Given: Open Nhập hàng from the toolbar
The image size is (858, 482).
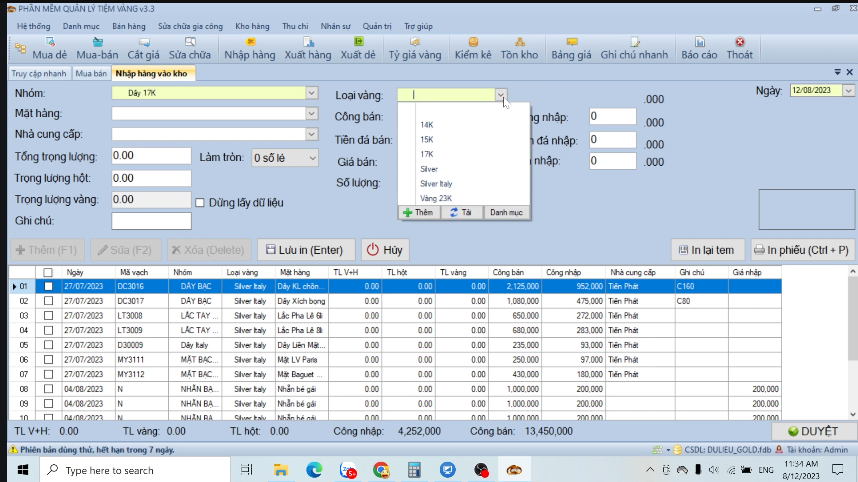Looking at the screenshot, I should pyautogui.click(x=250, y=48).
